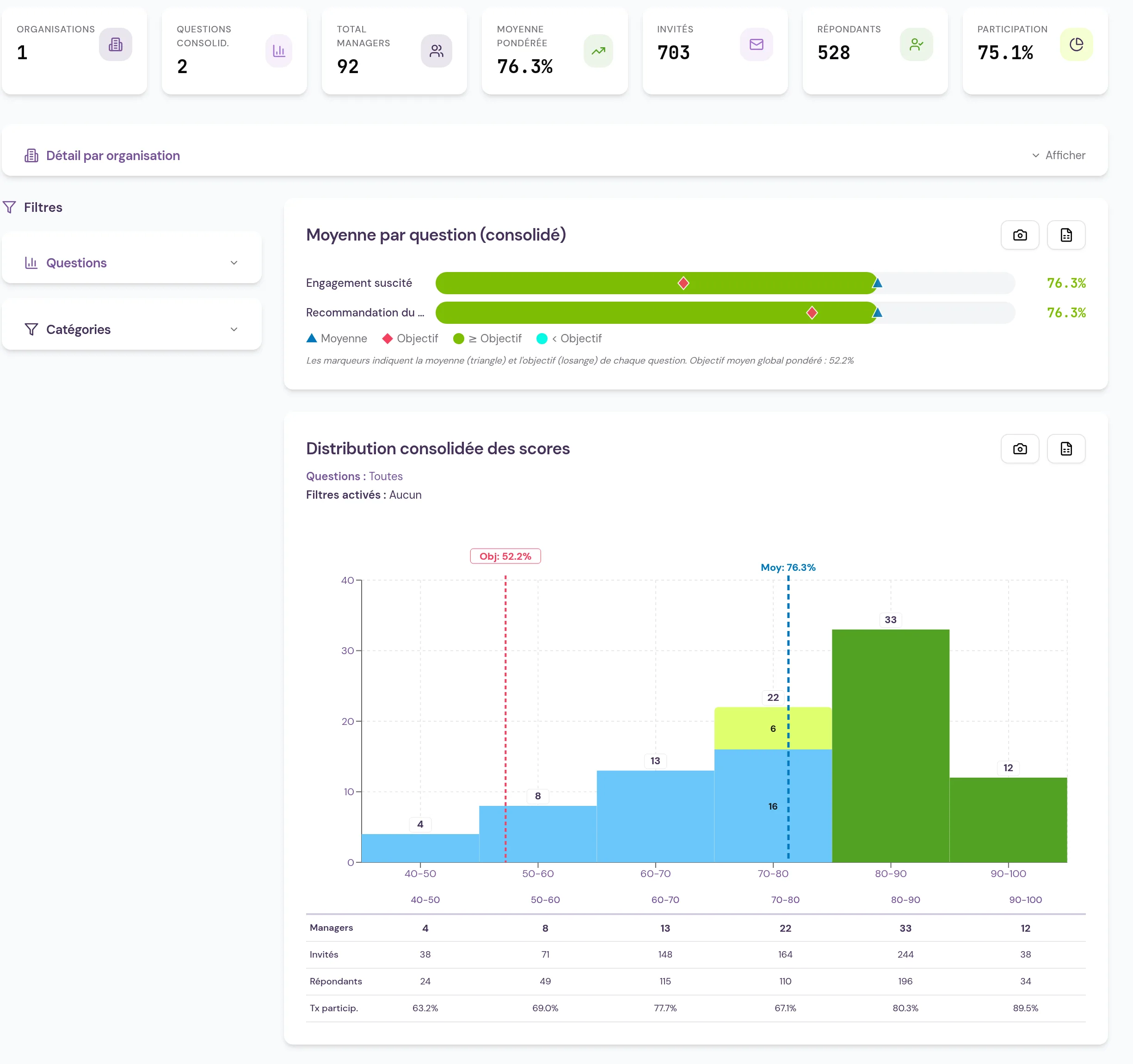Click the blue segment of 70-80 bar
The image size is (1133, 1064).
(x=773, y=806)
